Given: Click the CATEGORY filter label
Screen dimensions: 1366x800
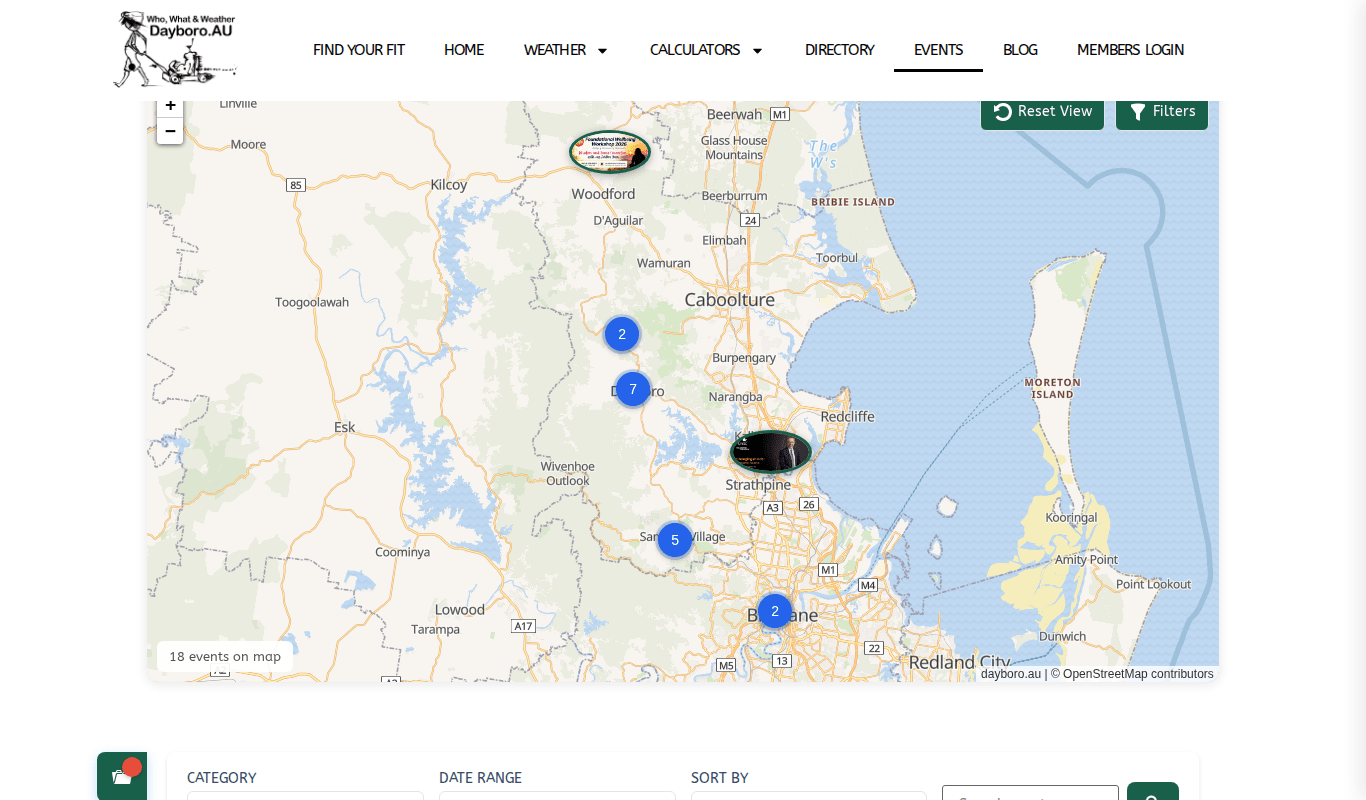Looking at the screenshot, I should click(x=222, y=778).
